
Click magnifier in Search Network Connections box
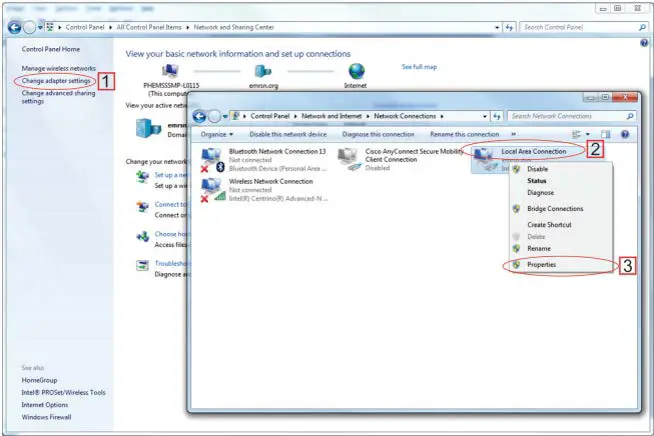[x=630, y=116]
